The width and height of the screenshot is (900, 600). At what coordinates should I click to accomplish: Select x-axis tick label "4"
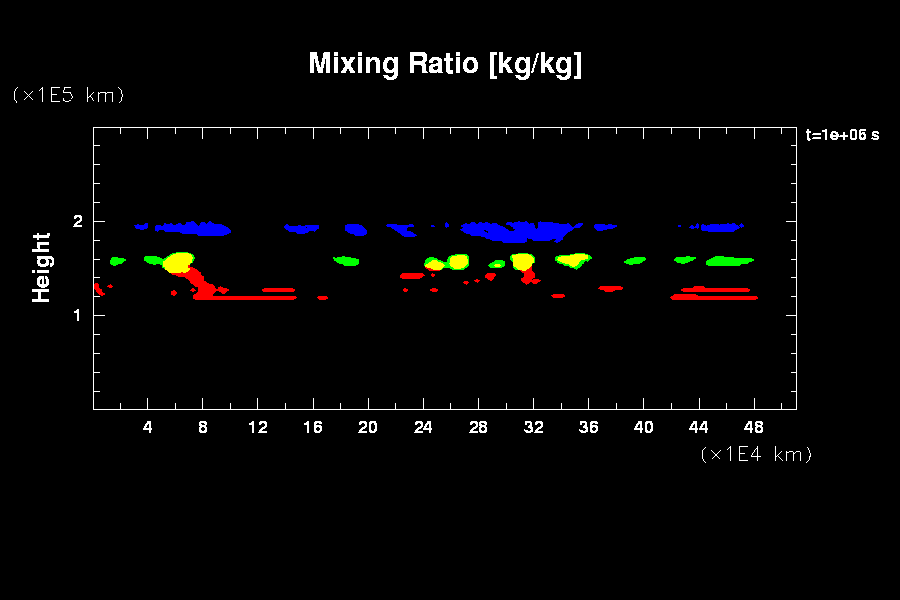(148, 427)
